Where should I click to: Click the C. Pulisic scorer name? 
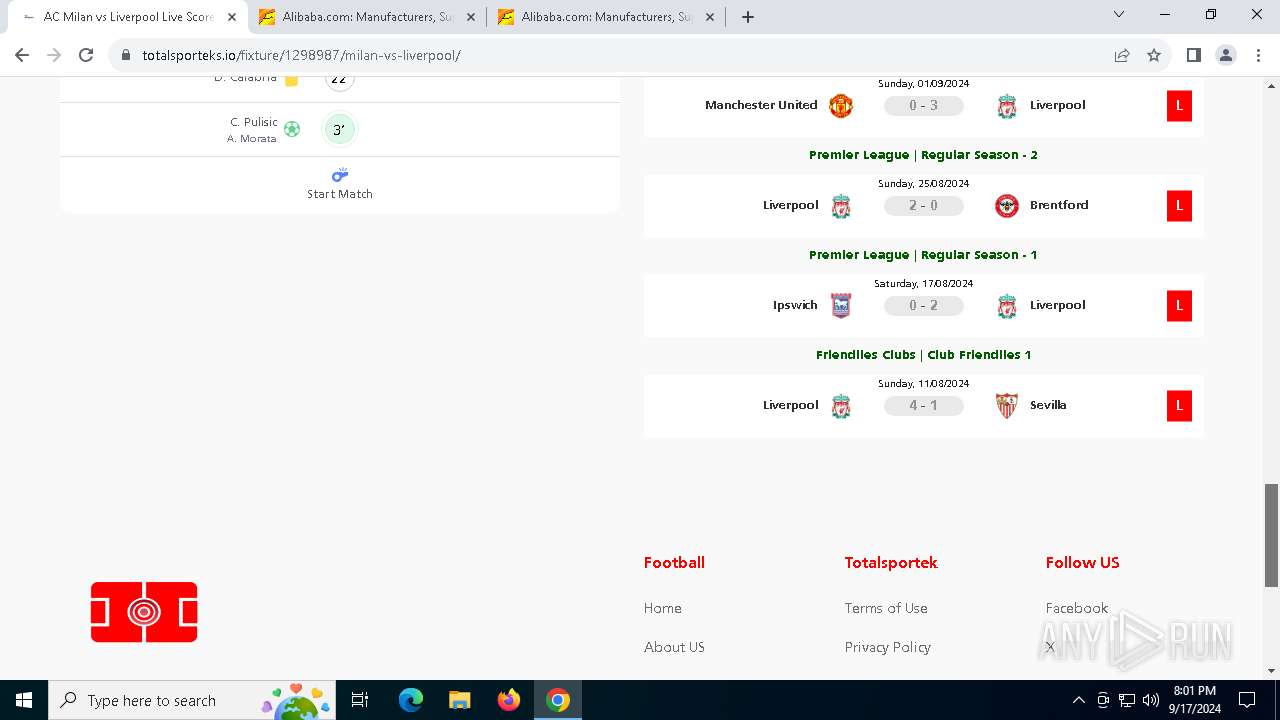[x=254, y=122]
